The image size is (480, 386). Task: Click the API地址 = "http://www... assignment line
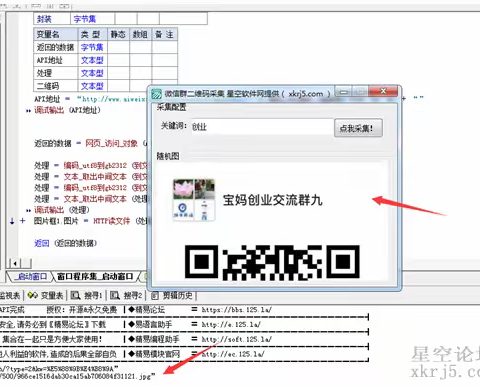pyautogui.click(x=90, y=99)
